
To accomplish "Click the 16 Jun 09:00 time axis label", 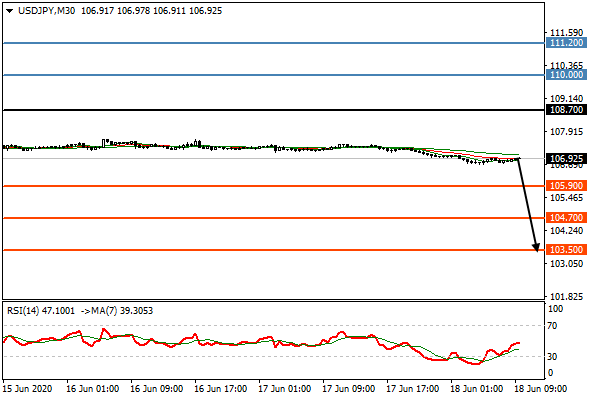I will pyautogui.click(x=156, y=389).
